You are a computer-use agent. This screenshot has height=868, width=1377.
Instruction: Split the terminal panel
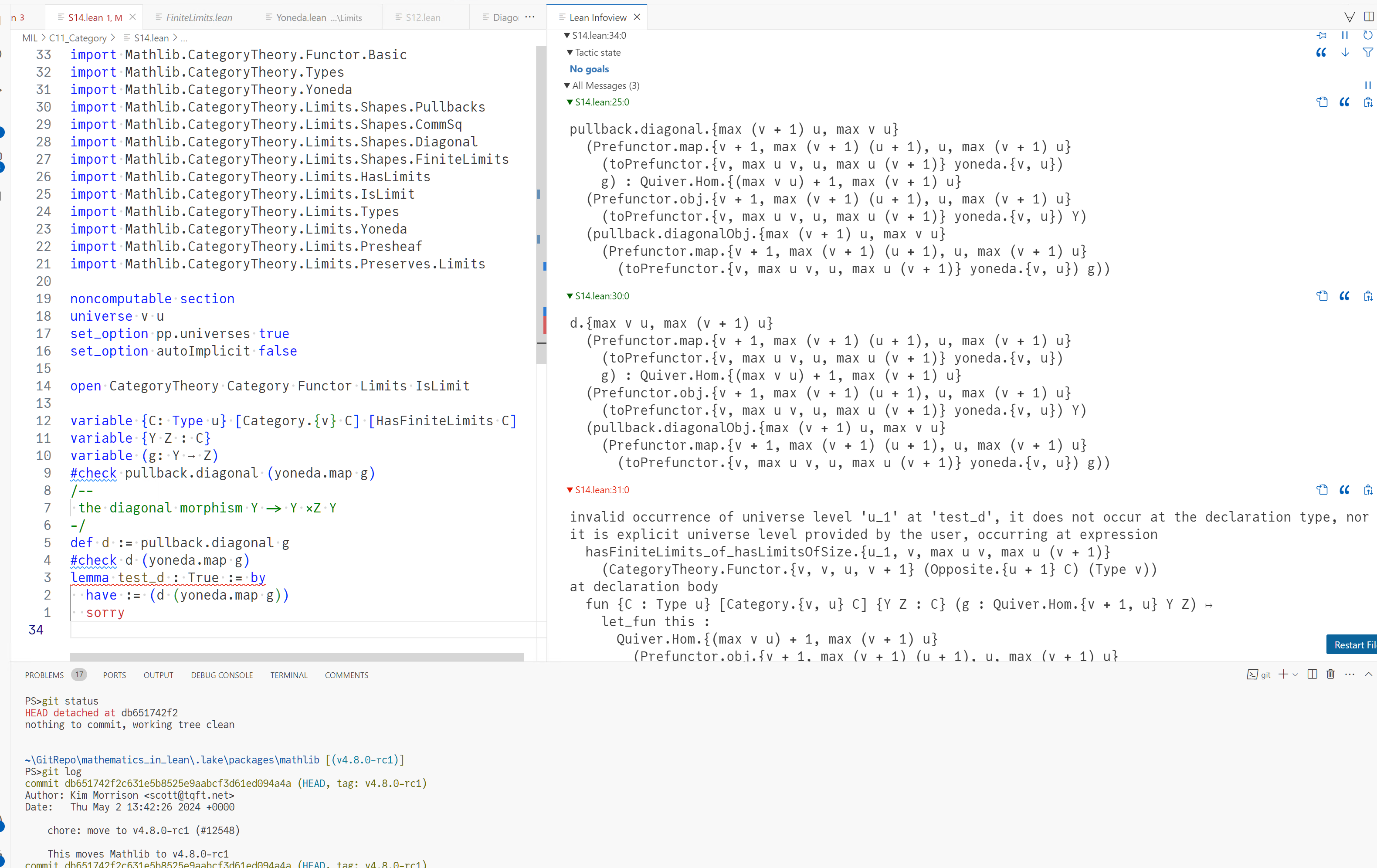[x=1313, y=674]
